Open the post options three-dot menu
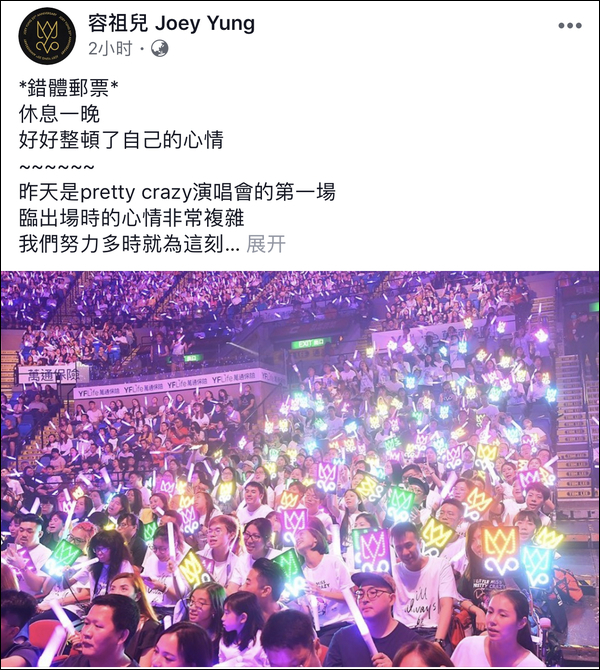Screen dimensions: 600x670 point(570,26)
